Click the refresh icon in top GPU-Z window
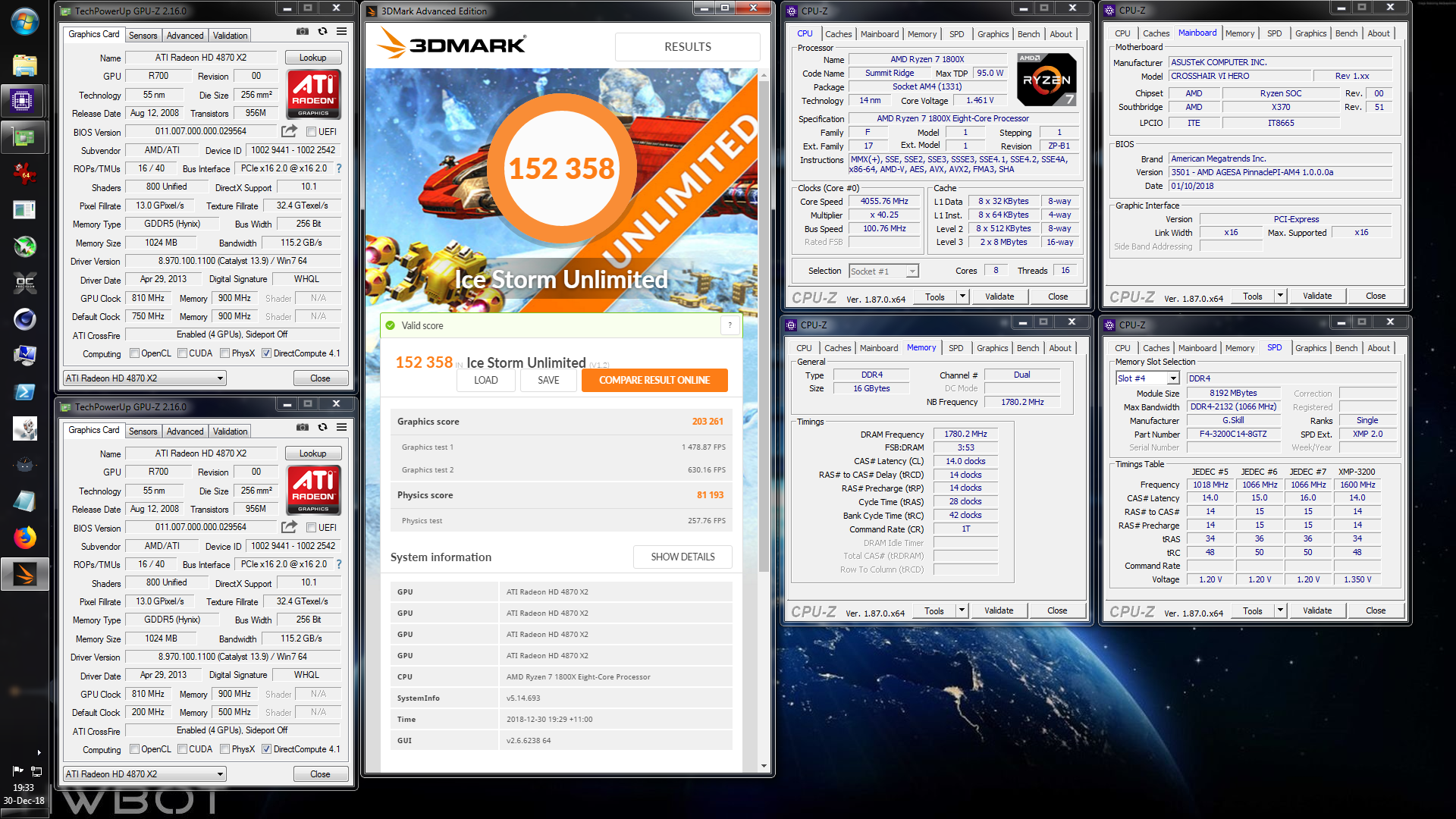 click(322, 32)
